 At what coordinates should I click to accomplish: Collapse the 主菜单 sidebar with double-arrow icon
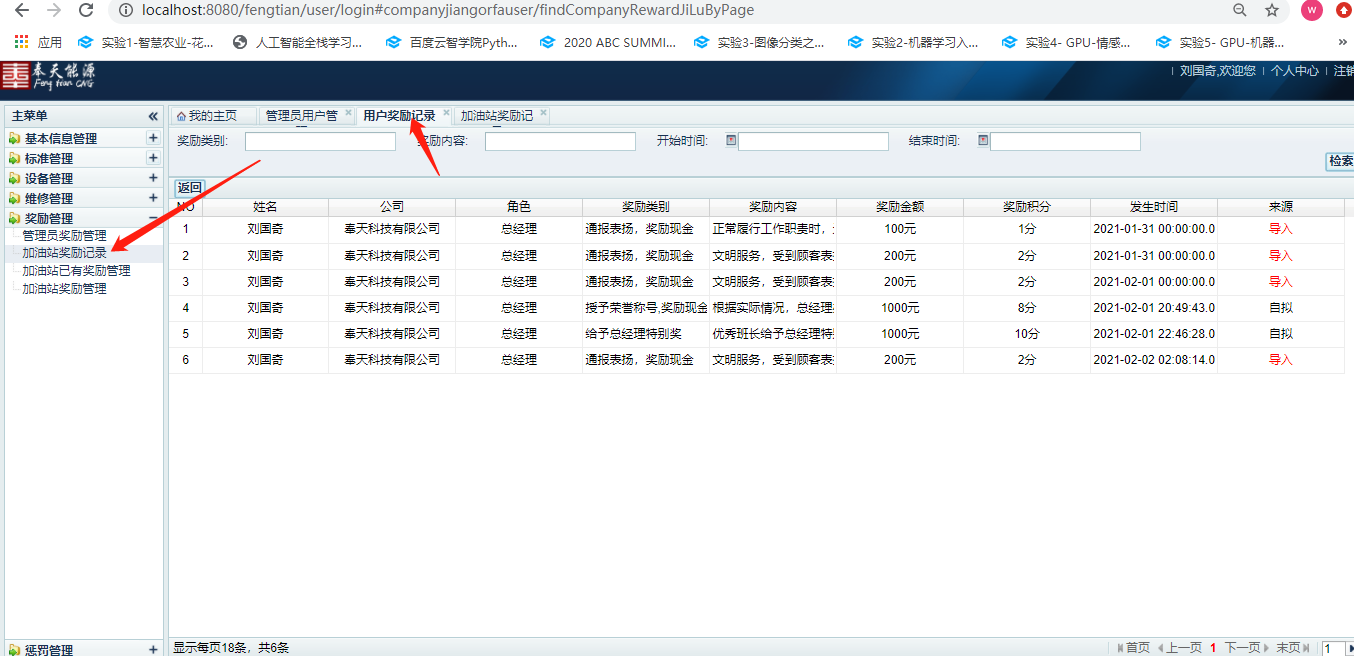click(153, 116)
